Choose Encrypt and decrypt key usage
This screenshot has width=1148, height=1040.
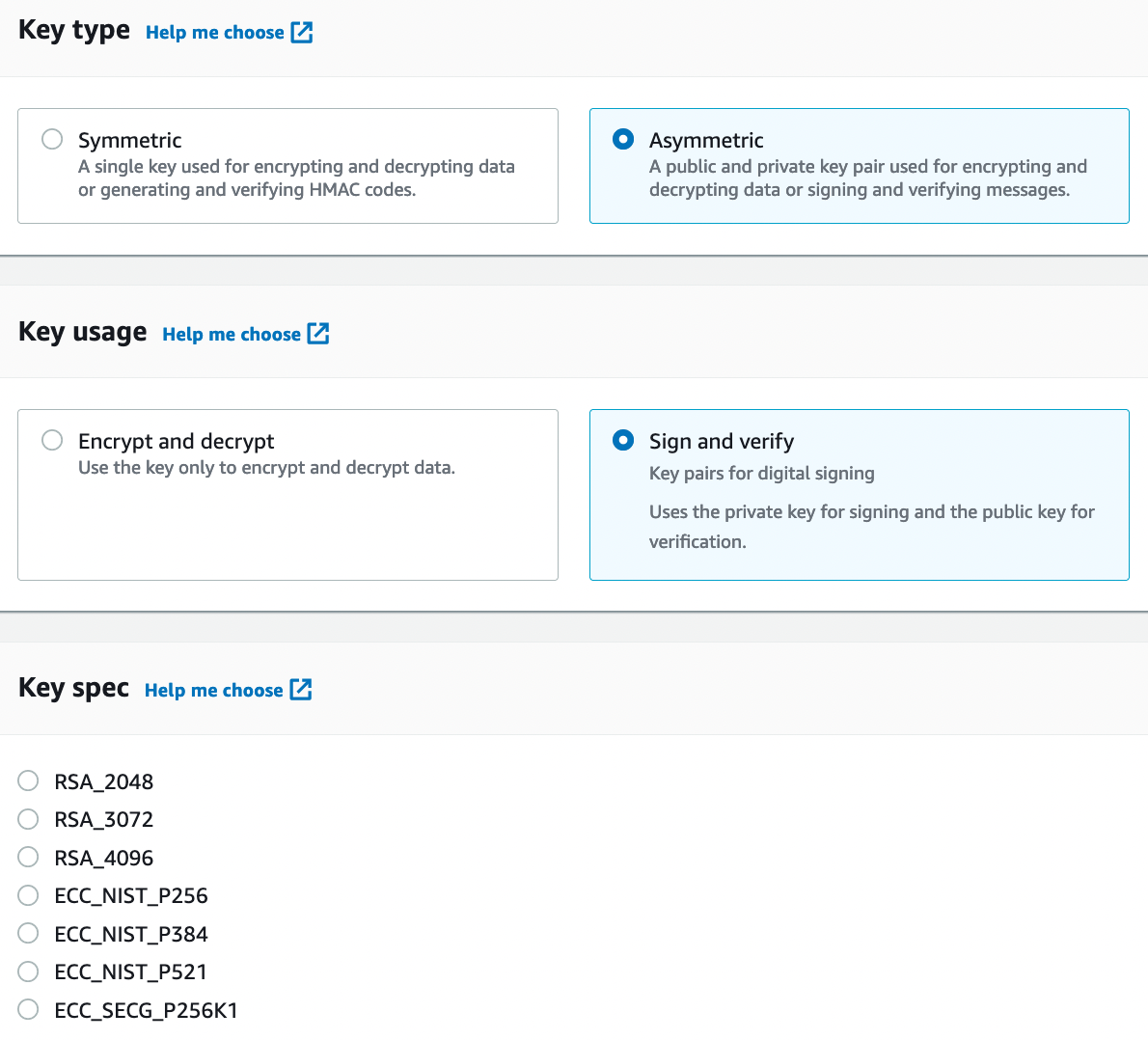52,440
